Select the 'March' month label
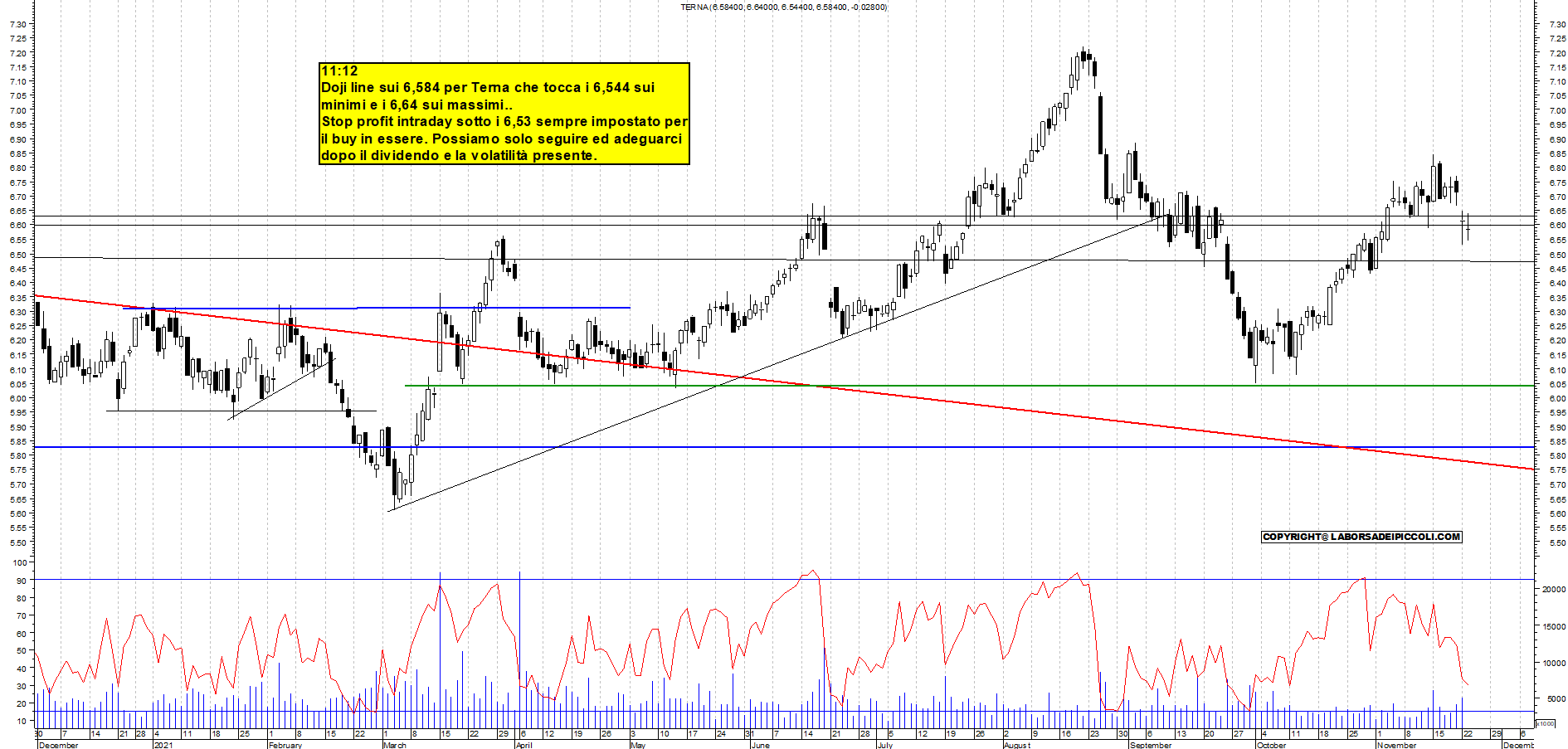 pos(395,745)
